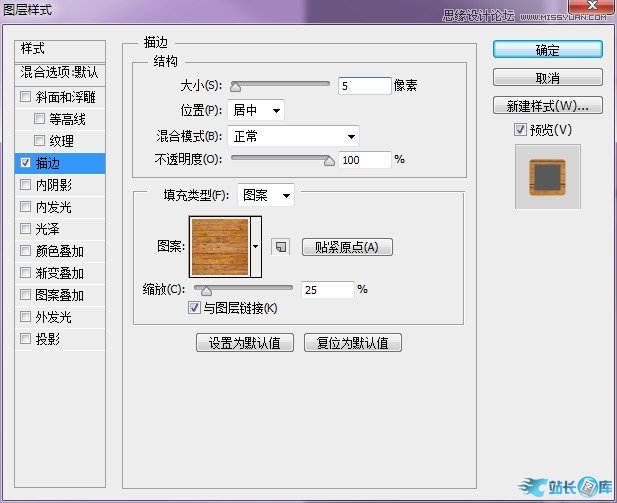
Task: Toggle the 预览 preview checkbox
Action: [519, 129]
